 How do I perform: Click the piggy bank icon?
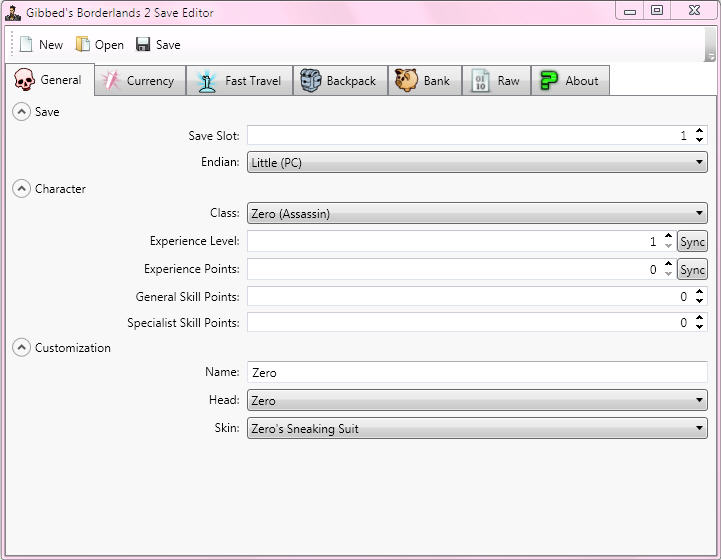click(406, 80)
